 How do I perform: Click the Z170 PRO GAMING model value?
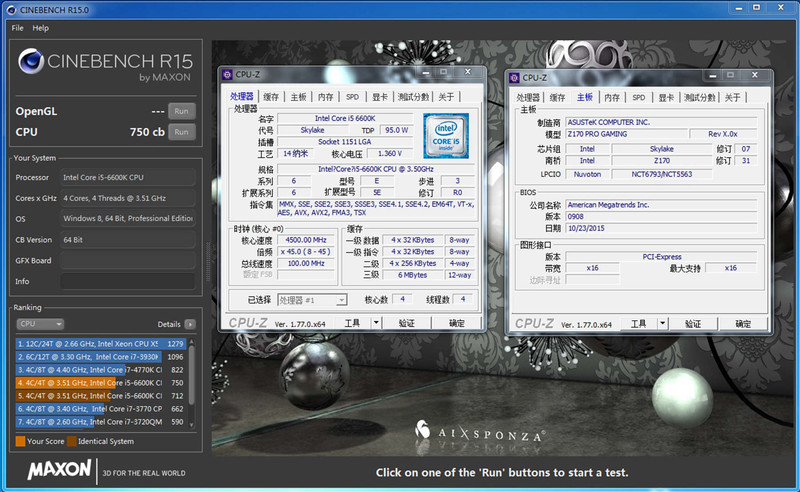626,134
